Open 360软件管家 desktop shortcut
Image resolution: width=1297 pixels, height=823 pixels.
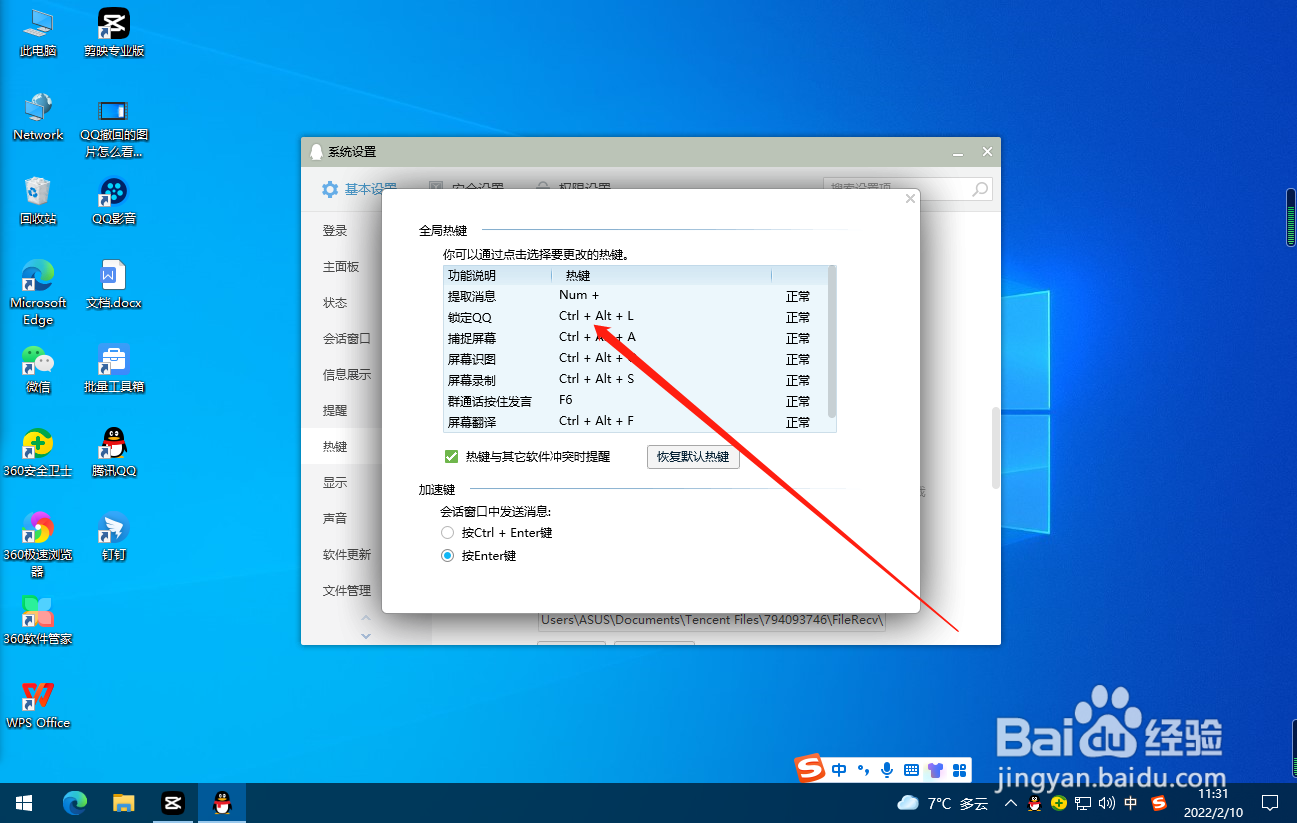coord(38,621)
